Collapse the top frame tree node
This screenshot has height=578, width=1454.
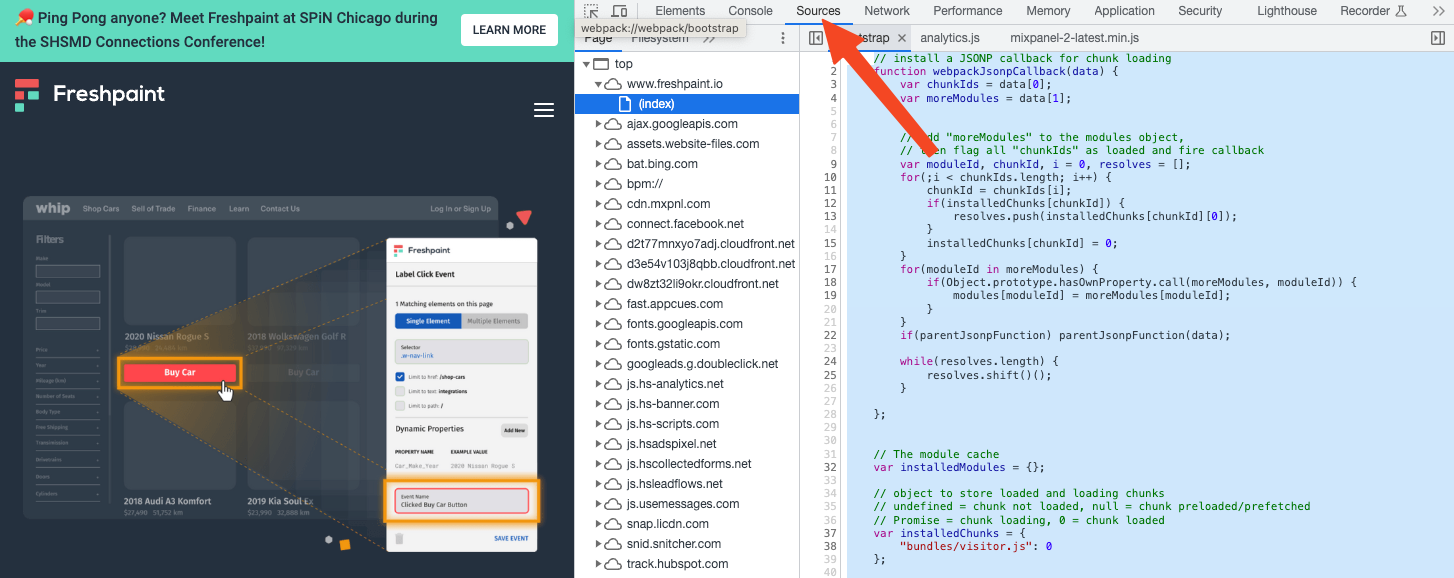(x=585, y=64)
